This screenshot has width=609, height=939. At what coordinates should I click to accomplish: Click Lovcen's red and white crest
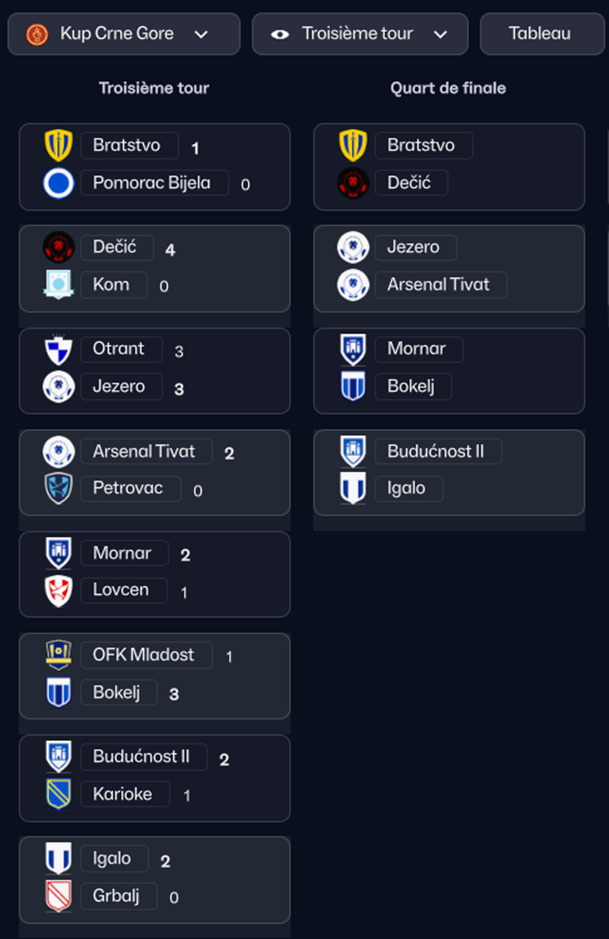(59, 591)
